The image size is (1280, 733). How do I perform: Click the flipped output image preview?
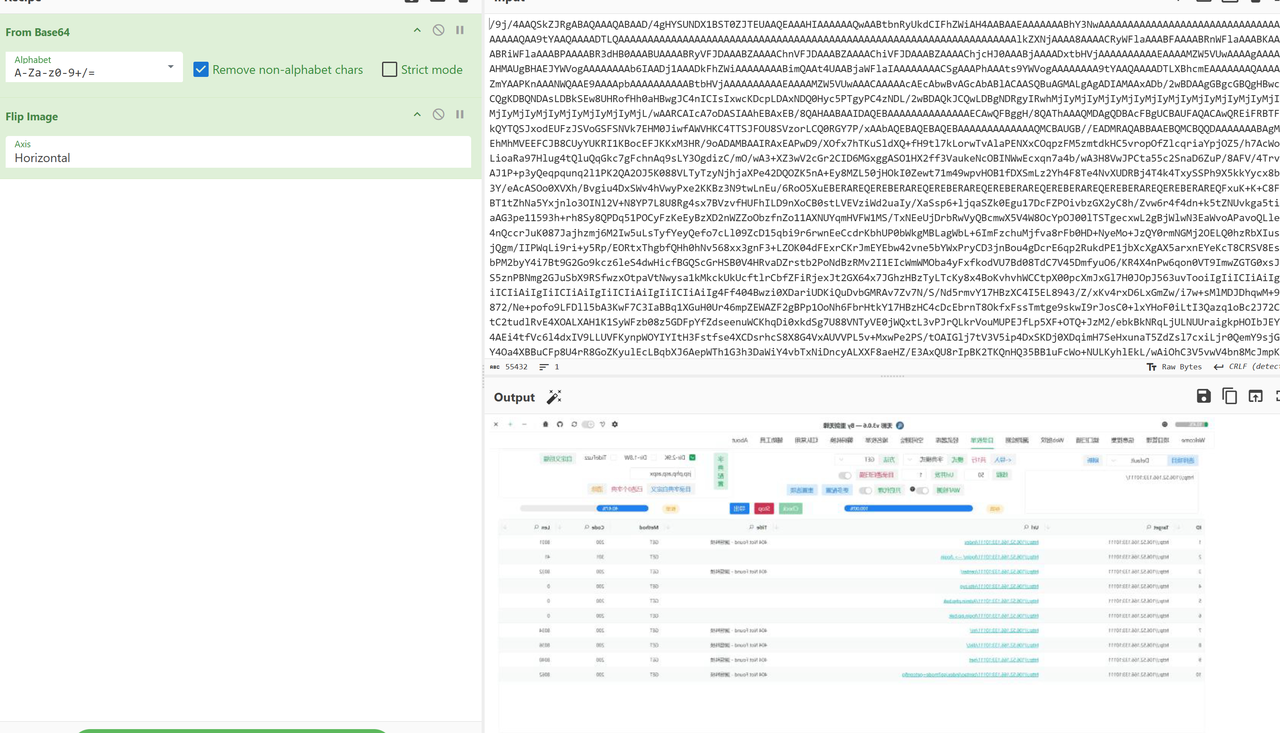coord(852,550)
